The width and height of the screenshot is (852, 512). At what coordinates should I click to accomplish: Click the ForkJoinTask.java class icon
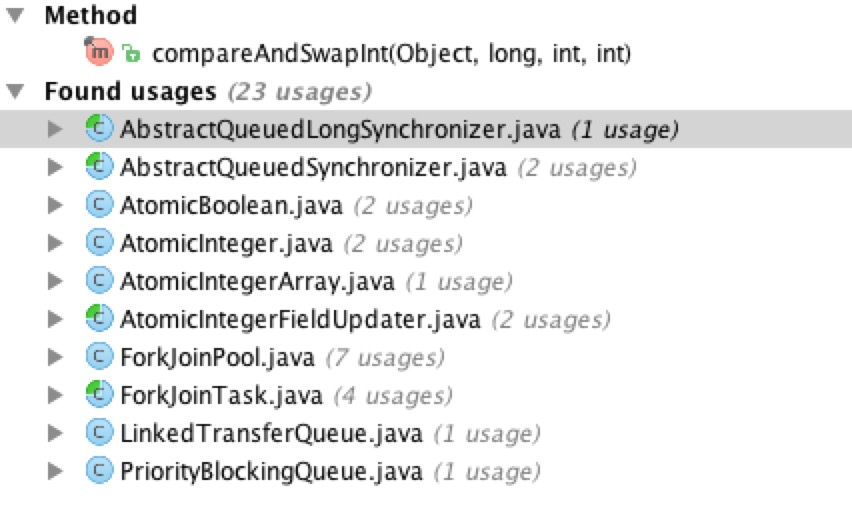click(98, 395)
